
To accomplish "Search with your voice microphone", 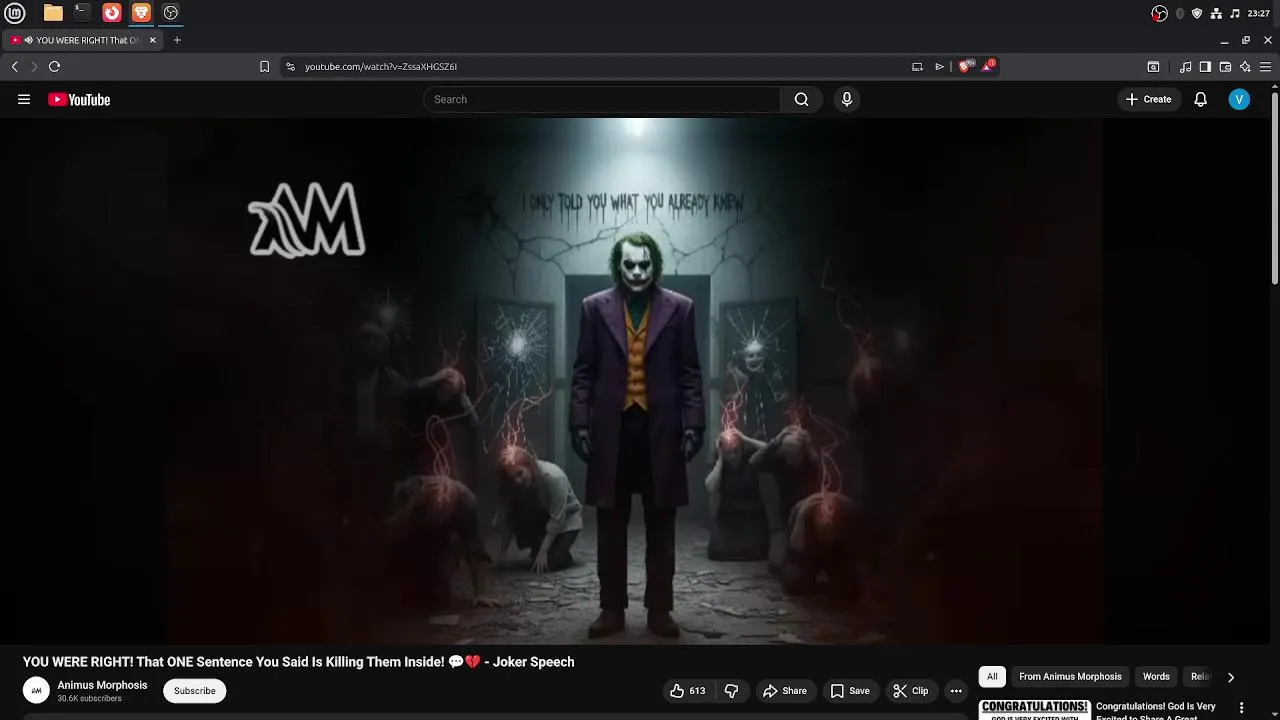I will [x=847, y=99].
